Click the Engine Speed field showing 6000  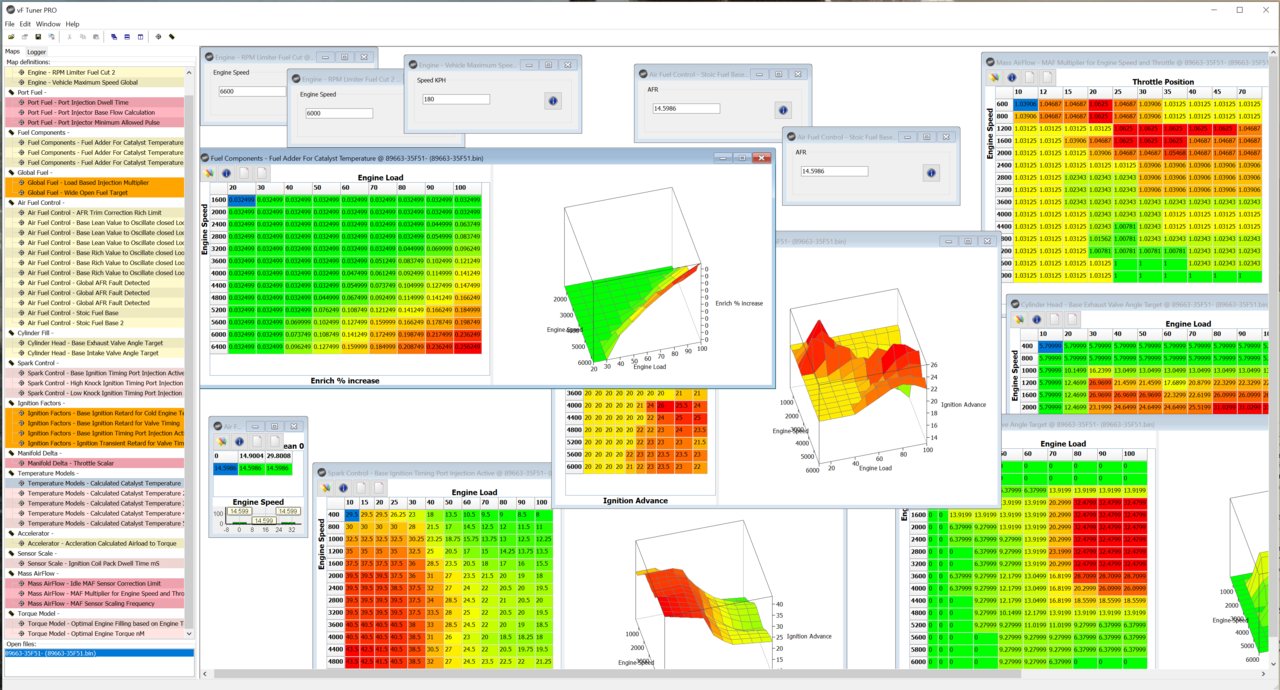pyautogui.click(x=339, y=113)
